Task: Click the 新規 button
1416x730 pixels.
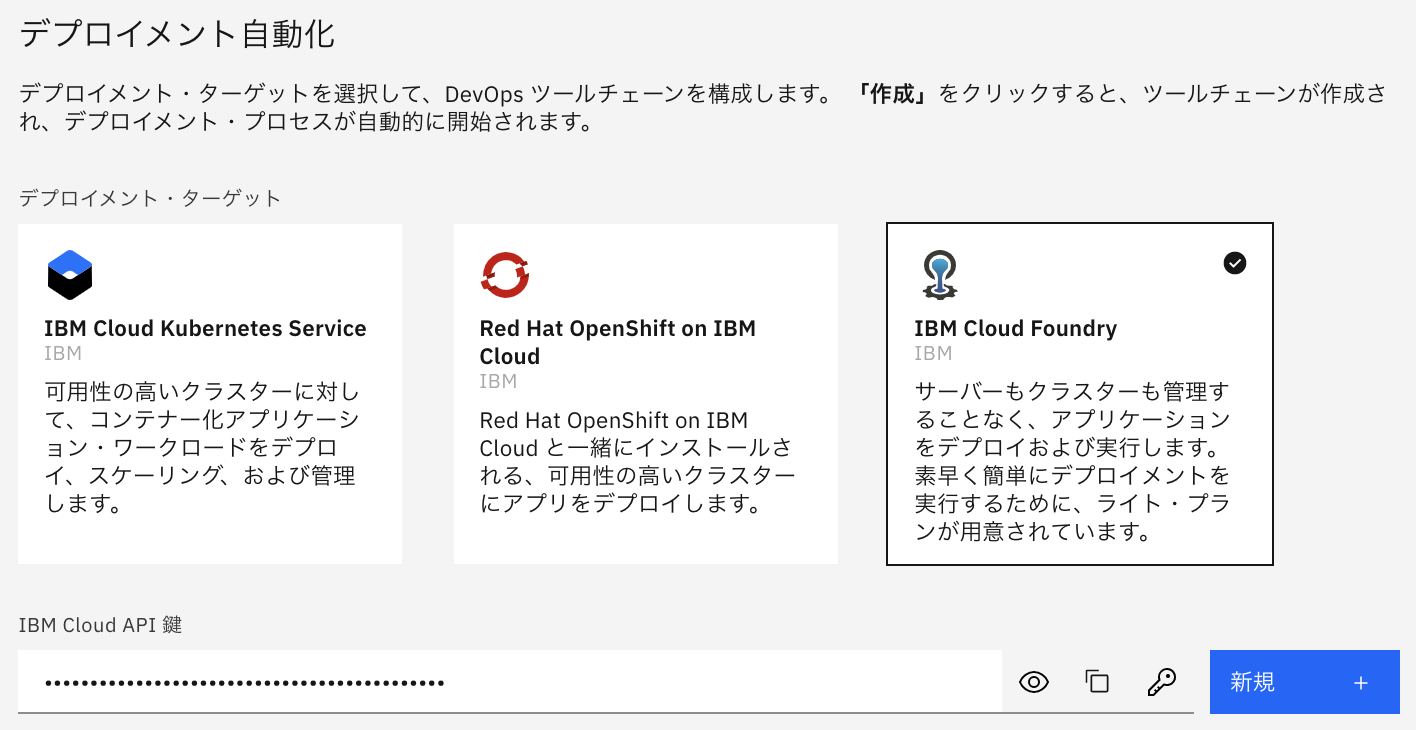Action: click(x=1304, y=682)
